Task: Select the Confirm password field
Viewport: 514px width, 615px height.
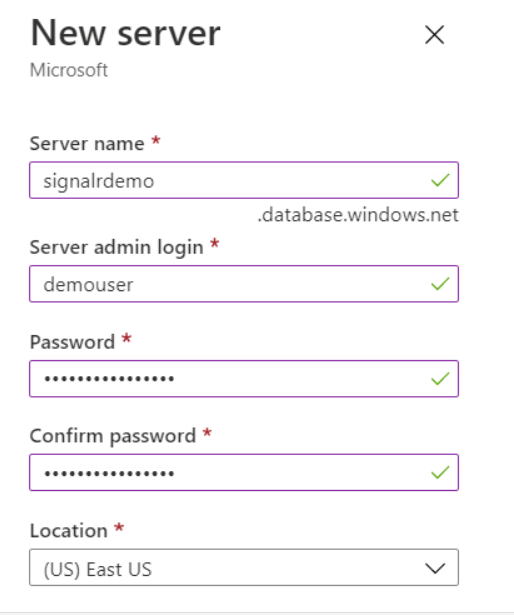Action: (244, 472)
